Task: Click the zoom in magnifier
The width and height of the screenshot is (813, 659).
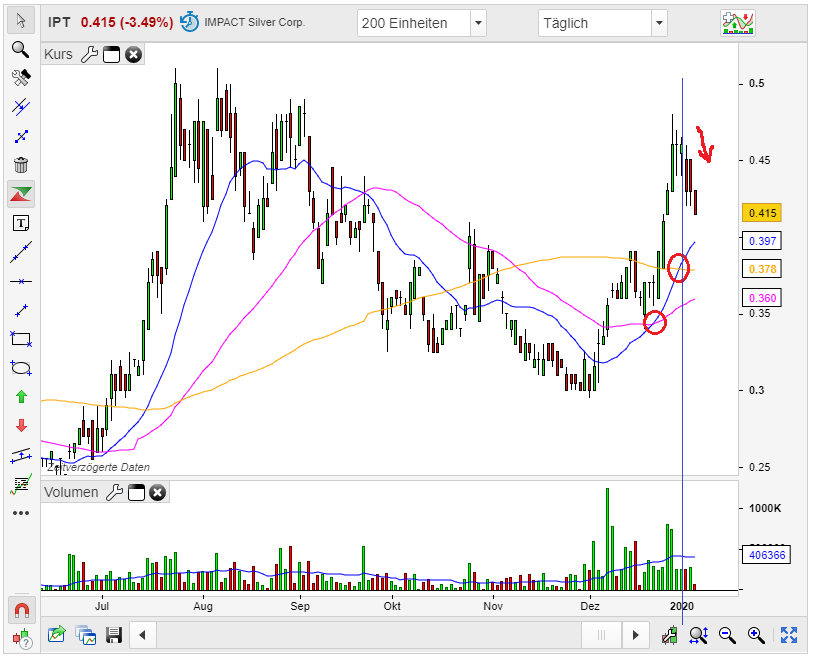Action: point(756,635)
